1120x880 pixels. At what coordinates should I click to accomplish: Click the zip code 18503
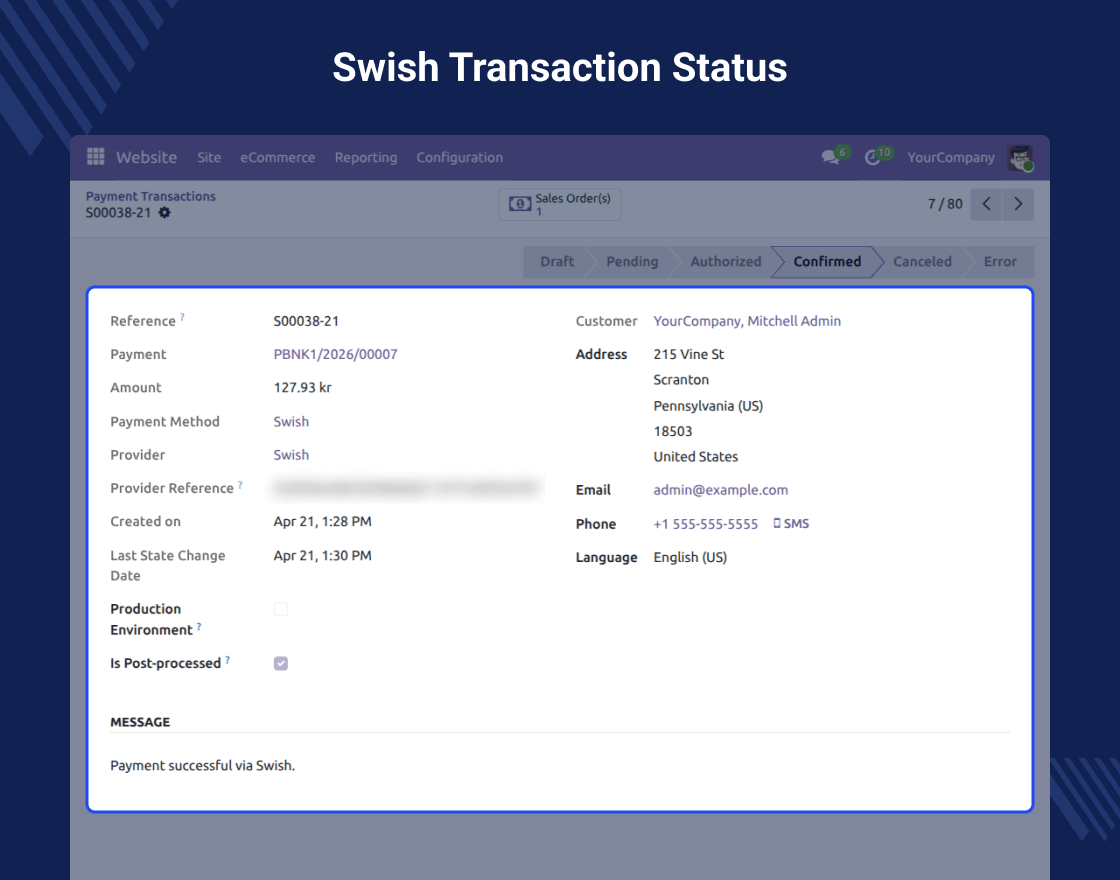coord(673,431)
